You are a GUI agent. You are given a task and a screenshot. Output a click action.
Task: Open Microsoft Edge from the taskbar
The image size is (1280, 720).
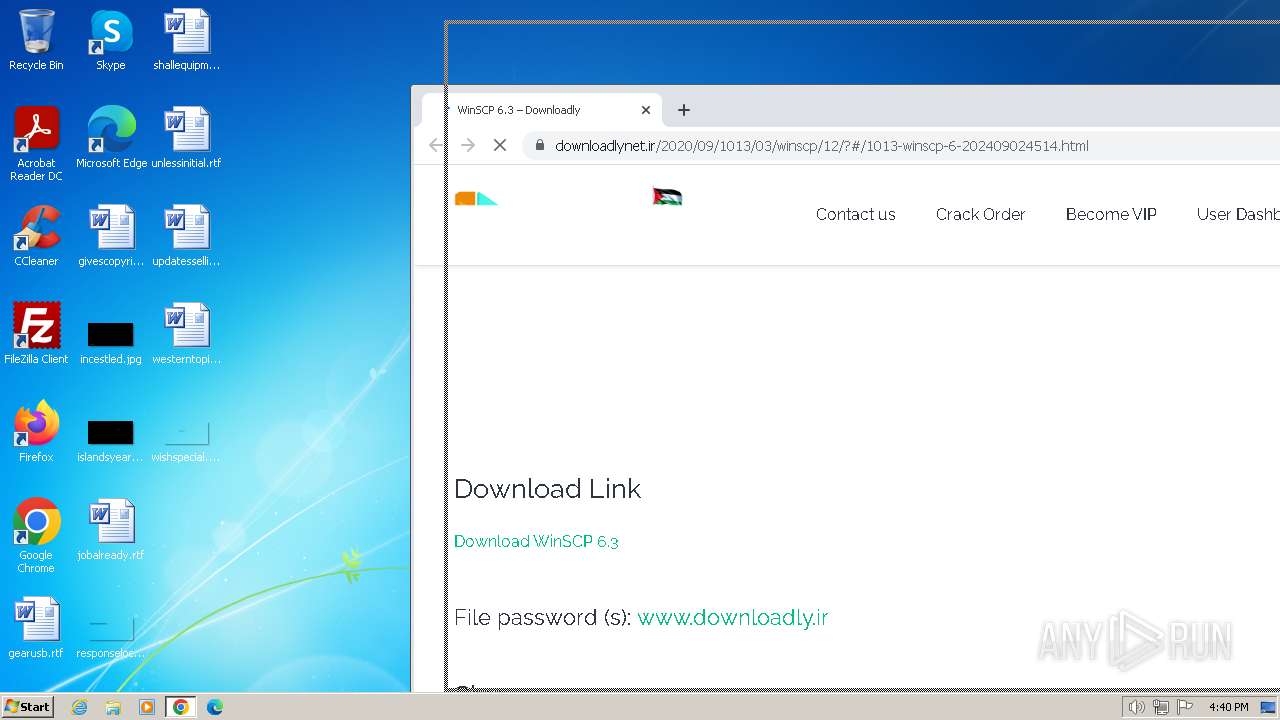(x=214, y=707)
